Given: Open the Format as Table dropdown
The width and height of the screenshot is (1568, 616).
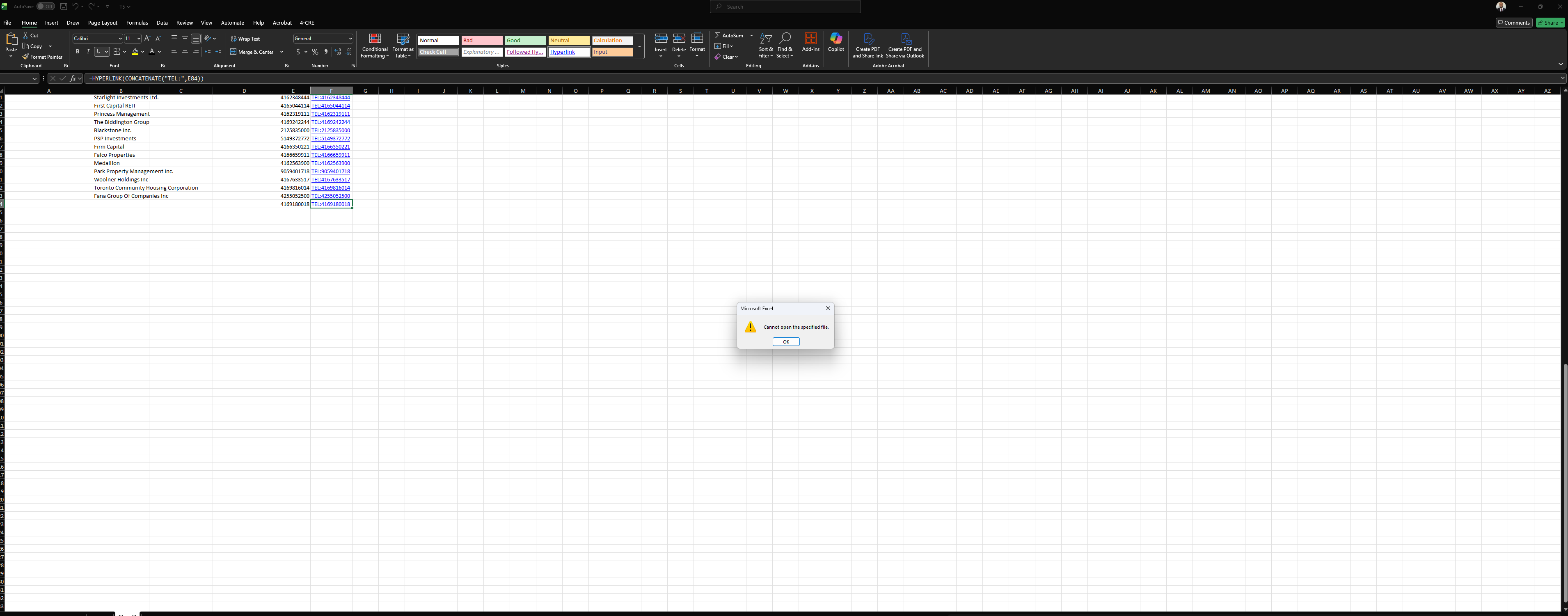Looking at the screenshot, I should pos(402,46).
